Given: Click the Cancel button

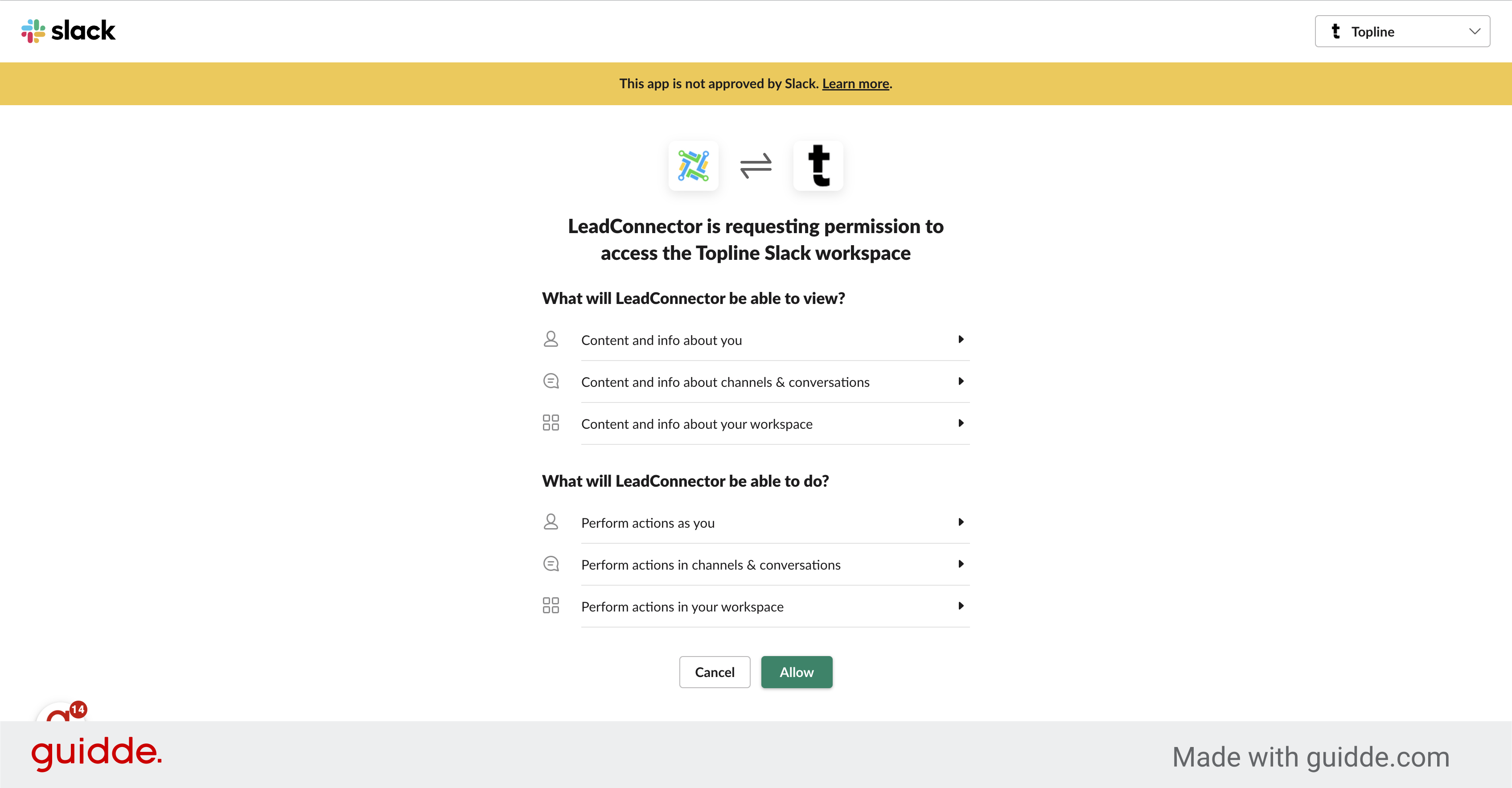Looking at the screenshot, I should coord(715,672).
